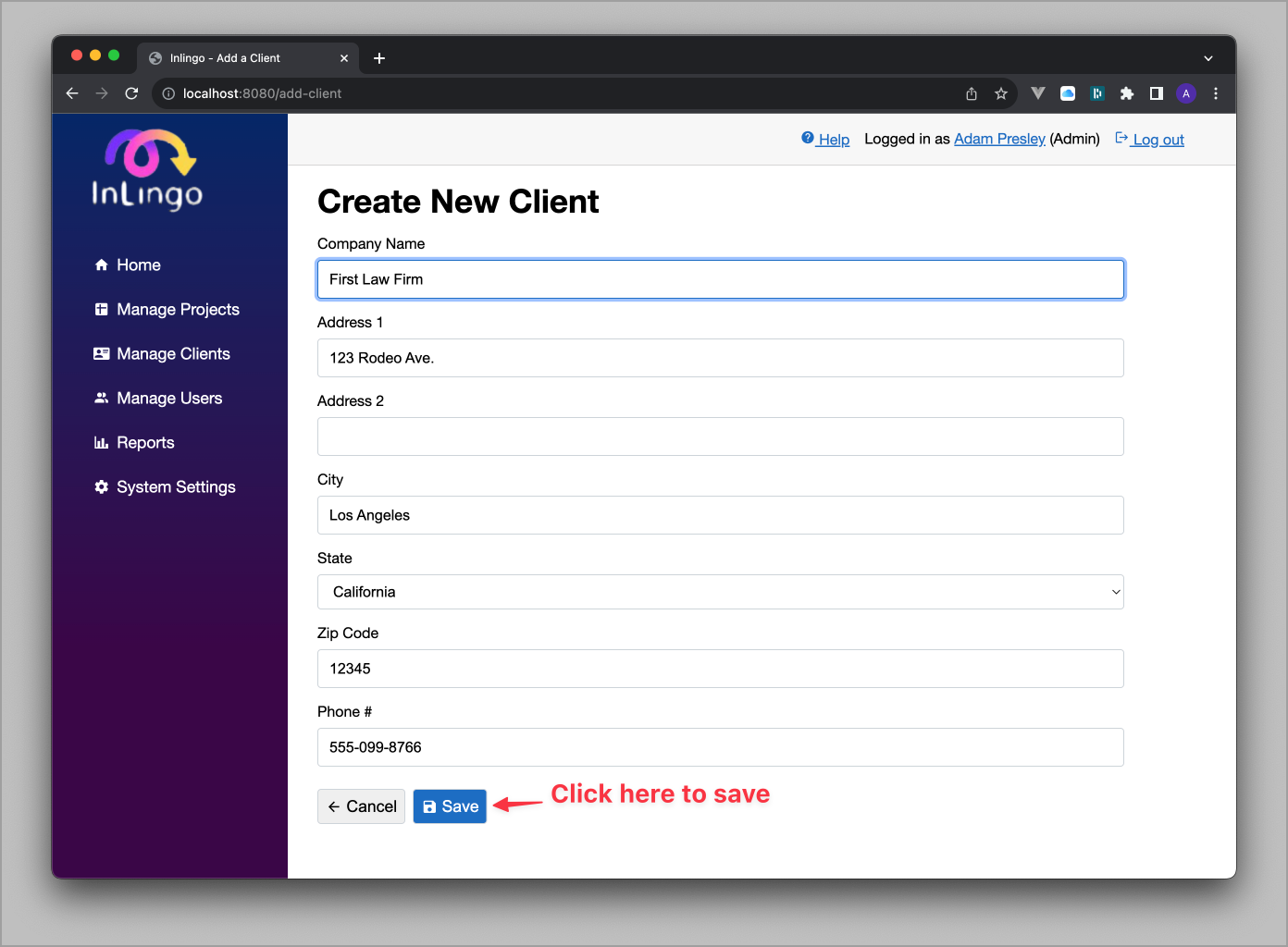Cancel creating the client

click(x=361, y=806)
